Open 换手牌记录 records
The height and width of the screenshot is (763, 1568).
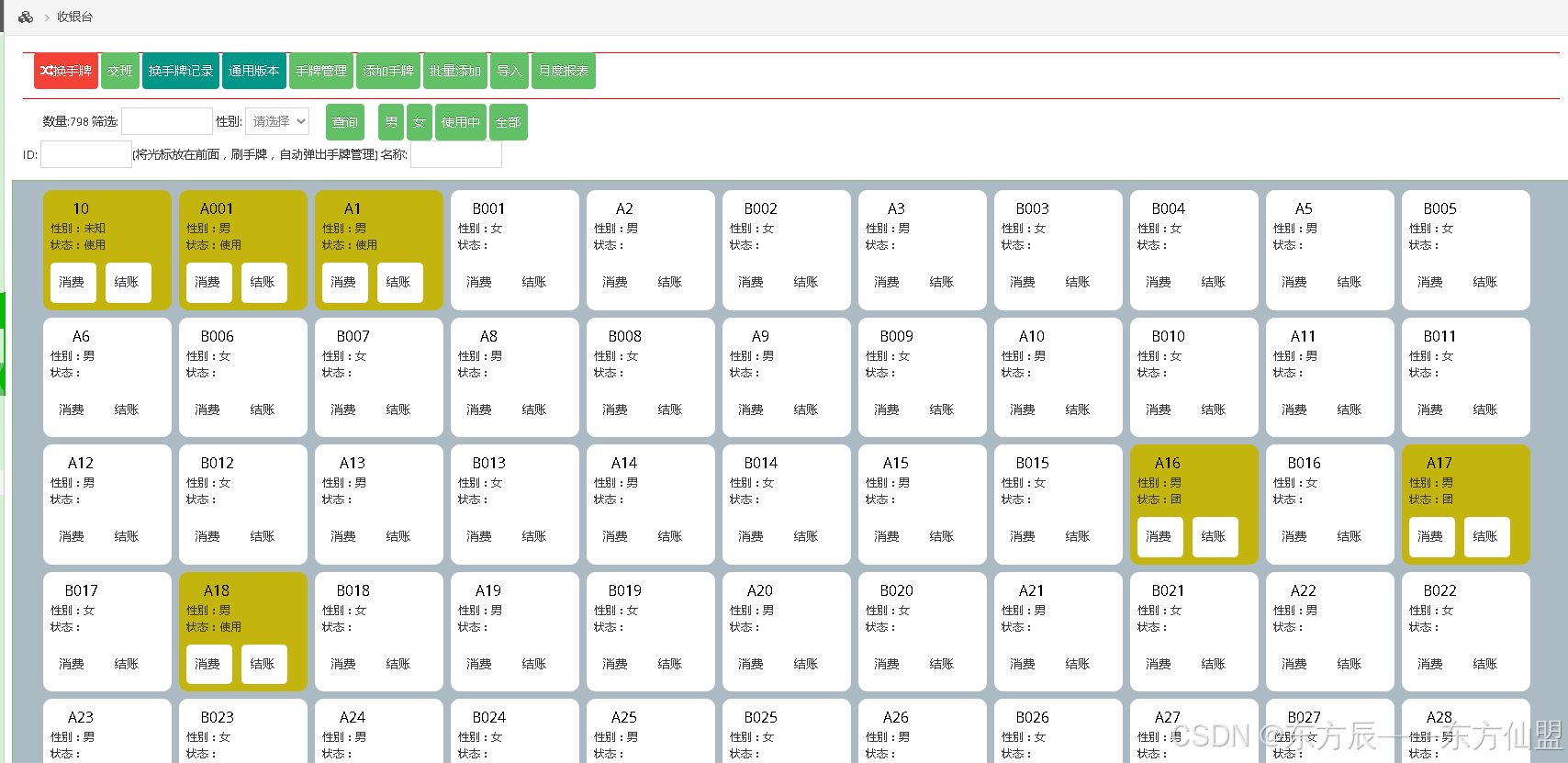181,71
